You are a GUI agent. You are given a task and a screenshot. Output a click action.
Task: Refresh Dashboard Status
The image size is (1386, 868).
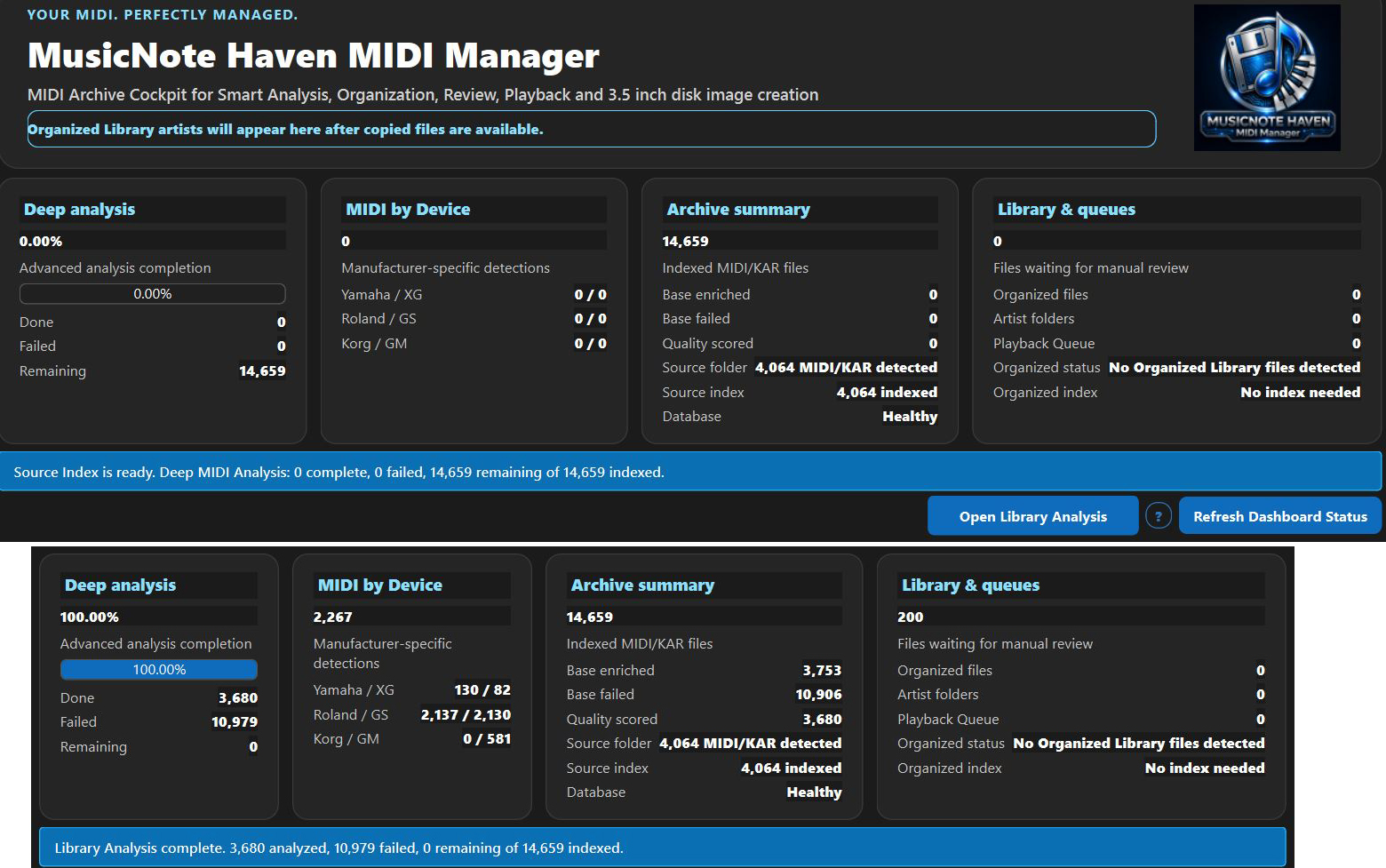pyautogui.click(x=1279, y=516)
